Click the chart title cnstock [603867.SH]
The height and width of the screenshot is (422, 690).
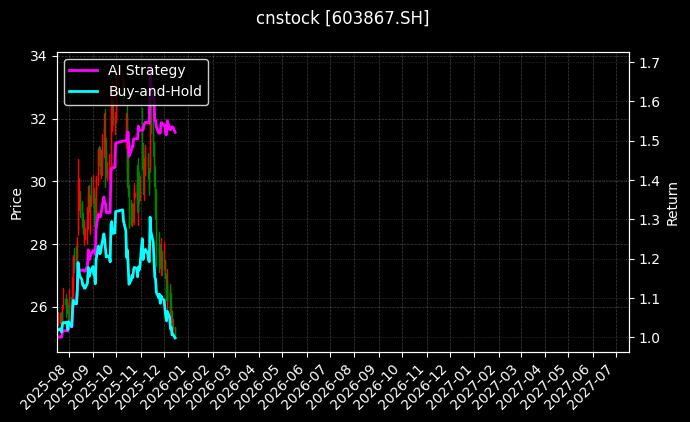pyautogui.click(x=343, y=18)
